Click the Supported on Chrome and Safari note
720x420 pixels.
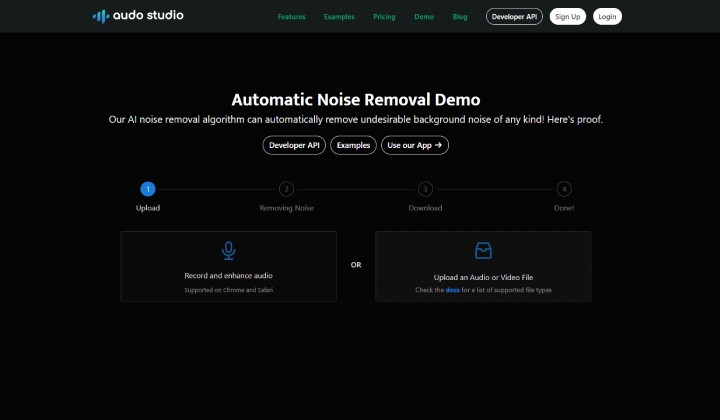pos(229,290)
